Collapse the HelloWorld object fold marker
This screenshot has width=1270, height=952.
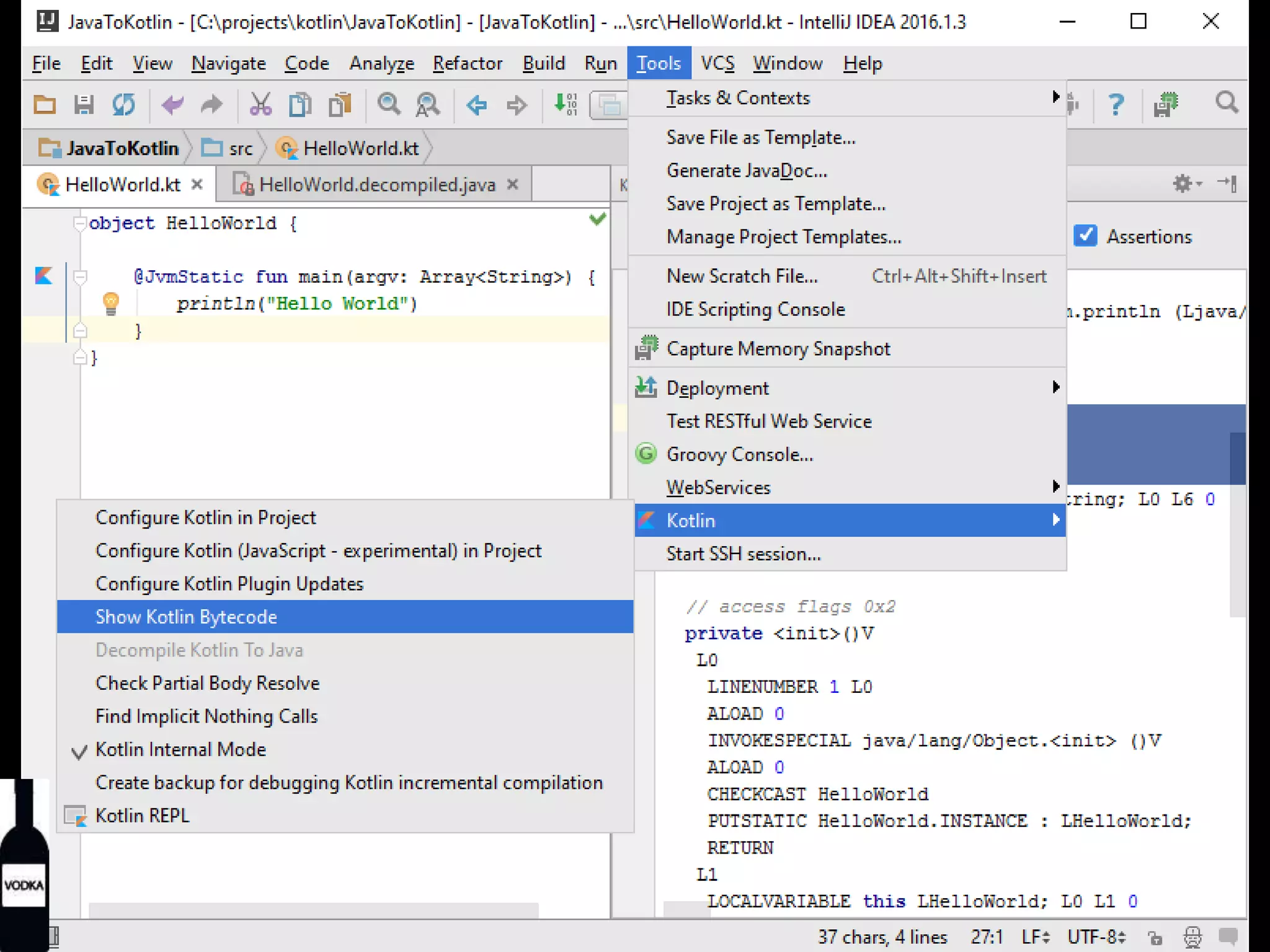point(79,223)
